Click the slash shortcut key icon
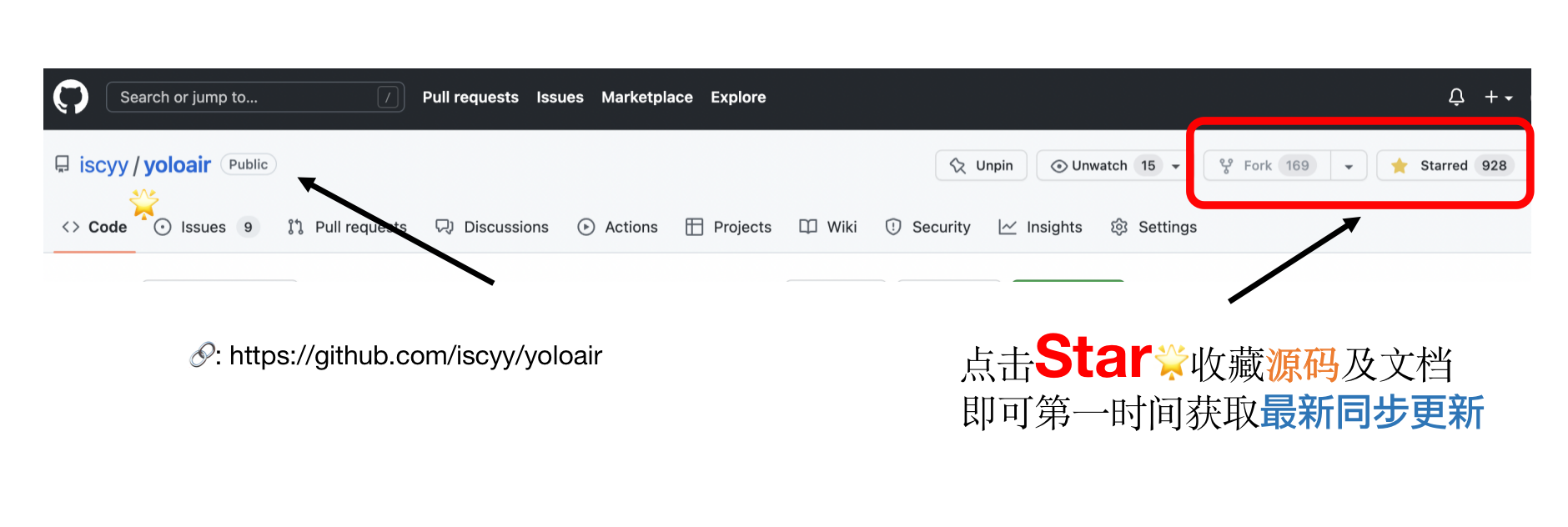1568x527 pixels. click(x=388, y=98)
